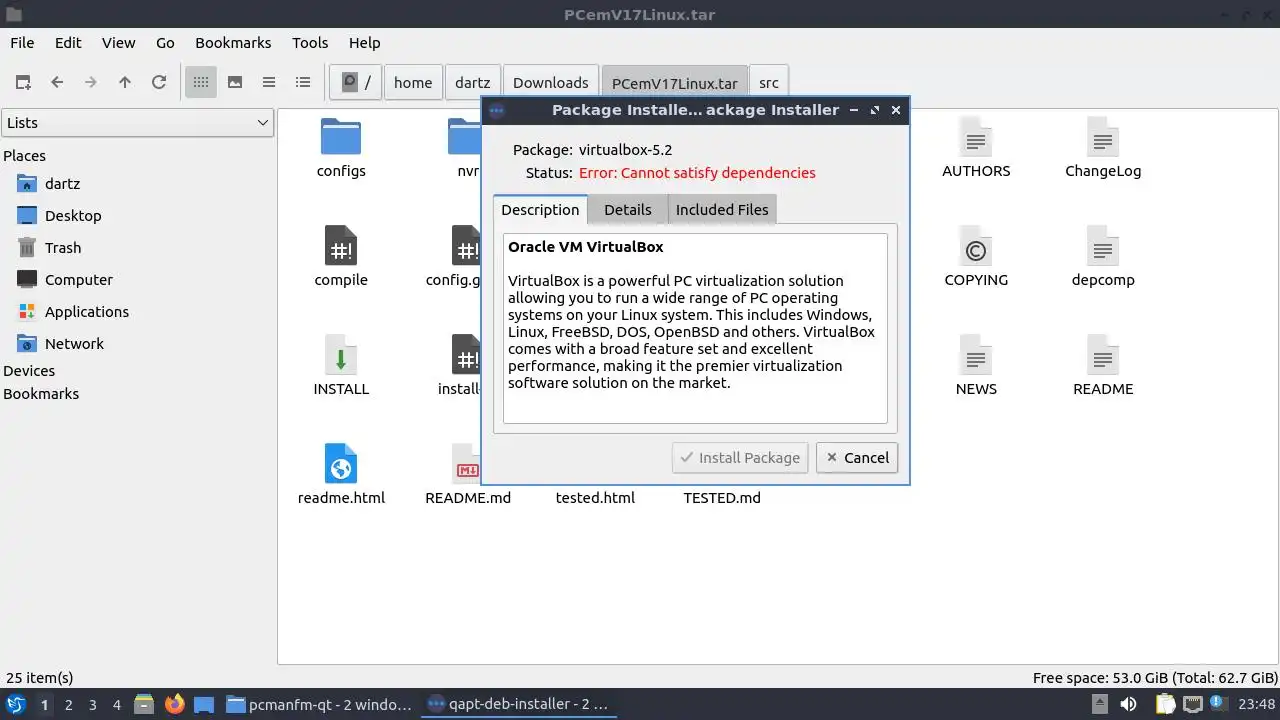Image resolution: width=1280 pixels, height=720 pixels.
Task: Select the COPYING file icon
Action: [976, 245]
